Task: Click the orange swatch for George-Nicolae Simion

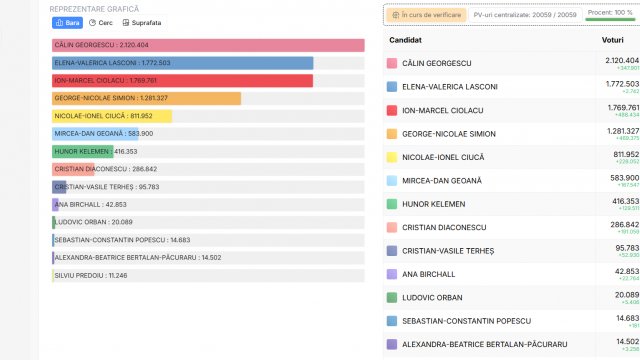Action: click(x=392, y=133)
